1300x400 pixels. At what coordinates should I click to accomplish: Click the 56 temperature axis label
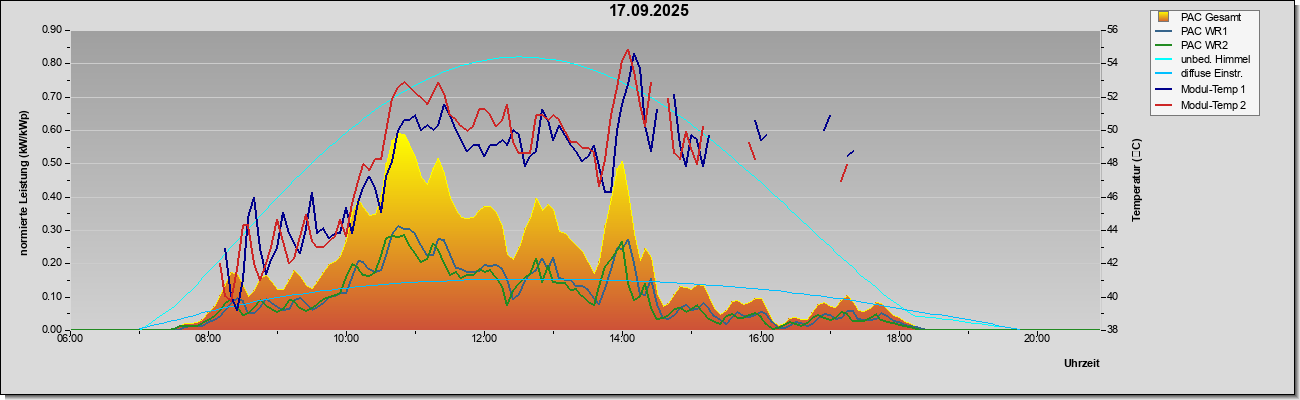(1113, 30)
